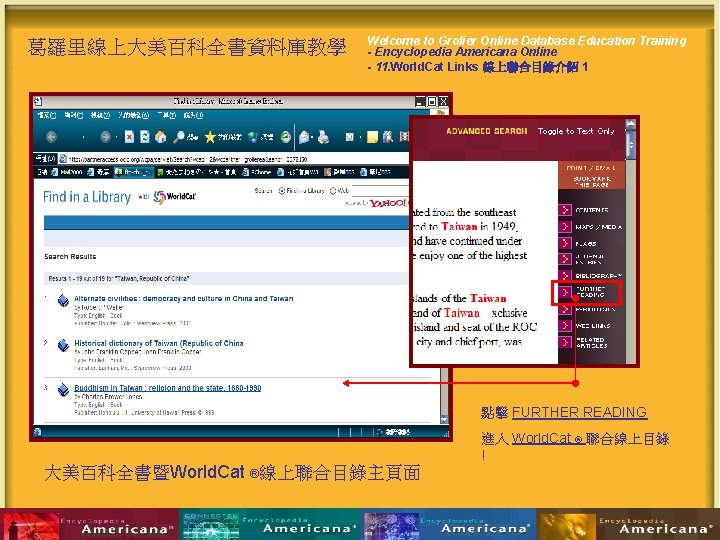Refresh the page with the green arrows icon
The image size is (720, 540).
[145, 136]
